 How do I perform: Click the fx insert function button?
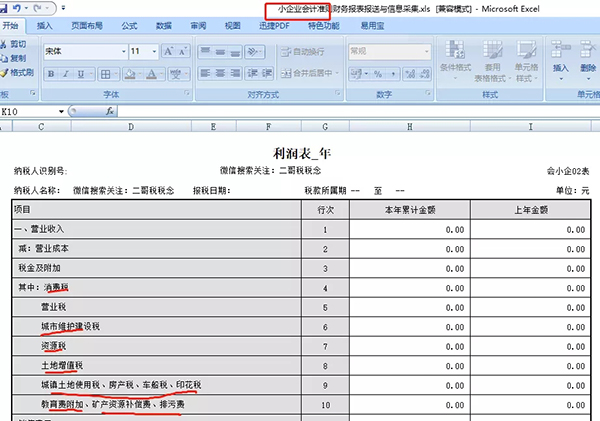tap(110, 111)
